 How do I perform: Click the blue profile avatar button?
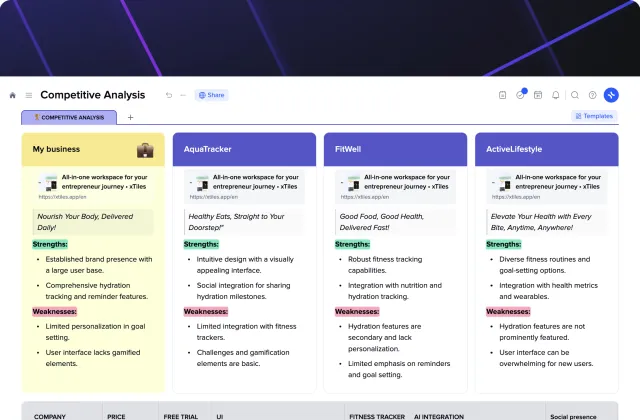coord(611,95)
